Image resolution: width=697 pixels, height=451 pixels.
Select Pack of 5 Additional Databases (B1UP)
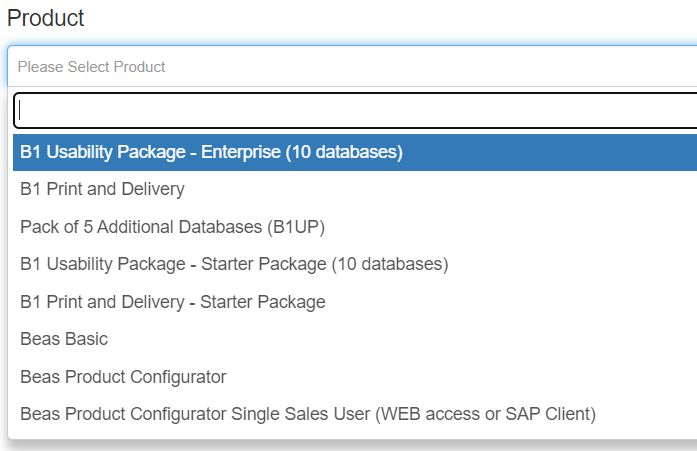(x=355, y=227)
